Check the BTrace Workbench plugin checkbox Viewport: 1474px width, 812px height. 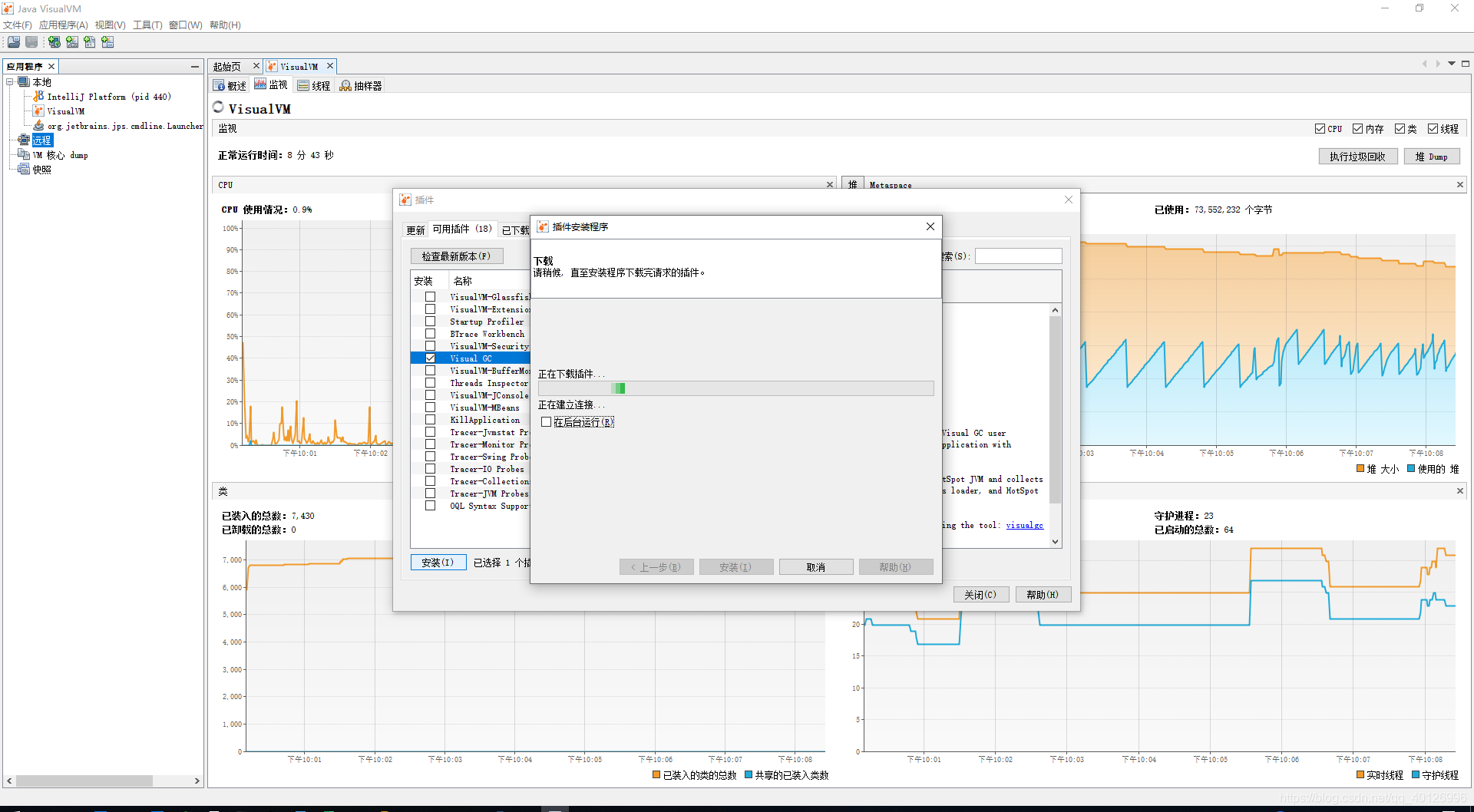coord(431,334)
